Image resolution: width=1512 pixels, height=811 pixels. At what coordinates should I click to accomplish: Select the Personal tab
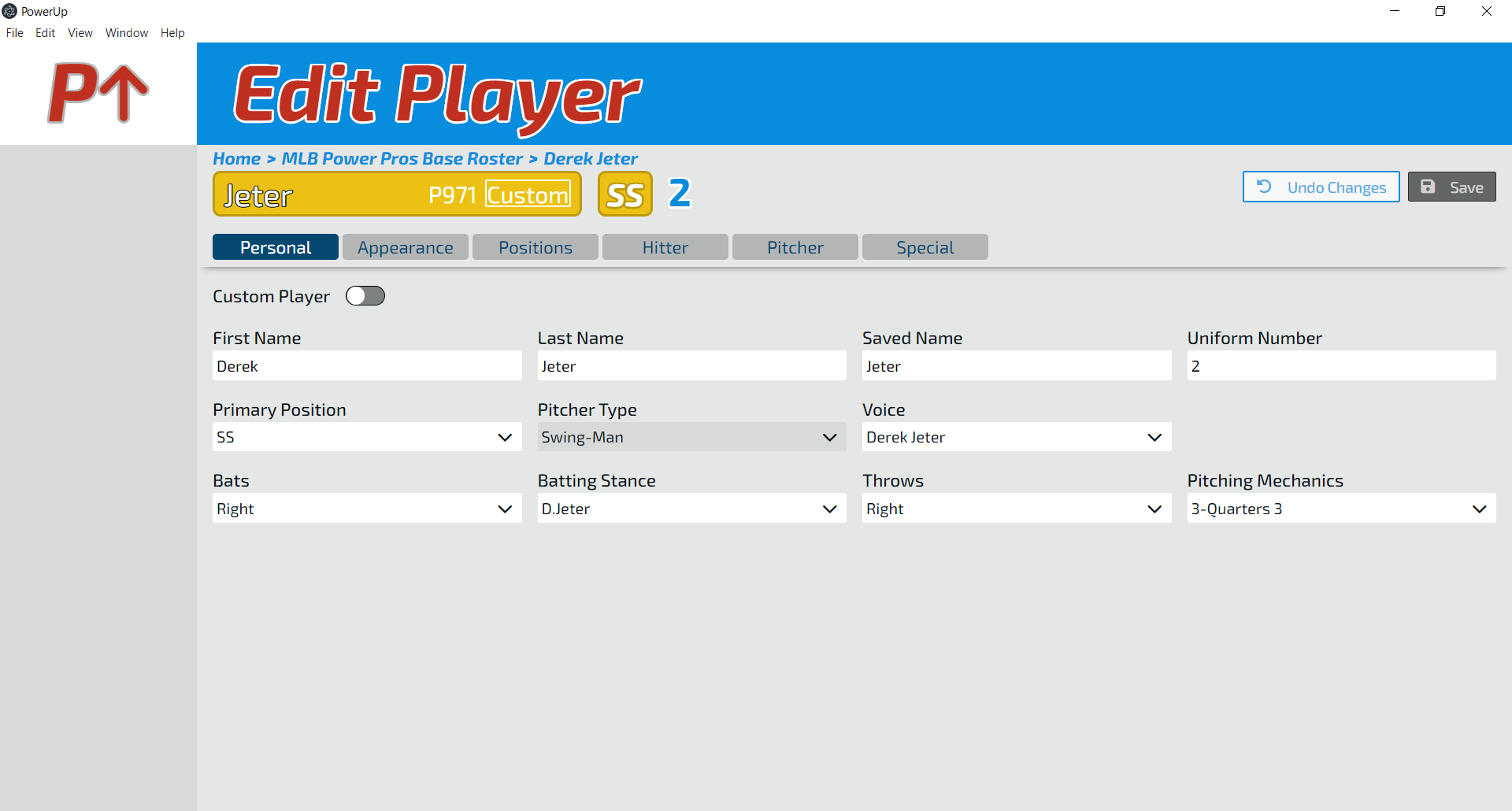click(x=276, y=247)
